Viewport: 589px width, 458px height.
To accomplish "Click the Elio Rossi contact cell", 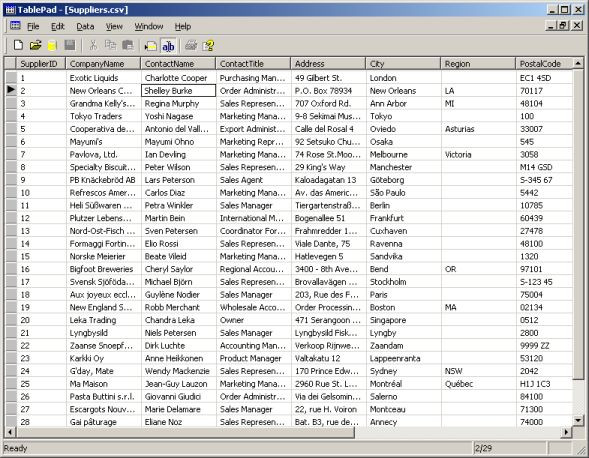I will tap(178, 243).
